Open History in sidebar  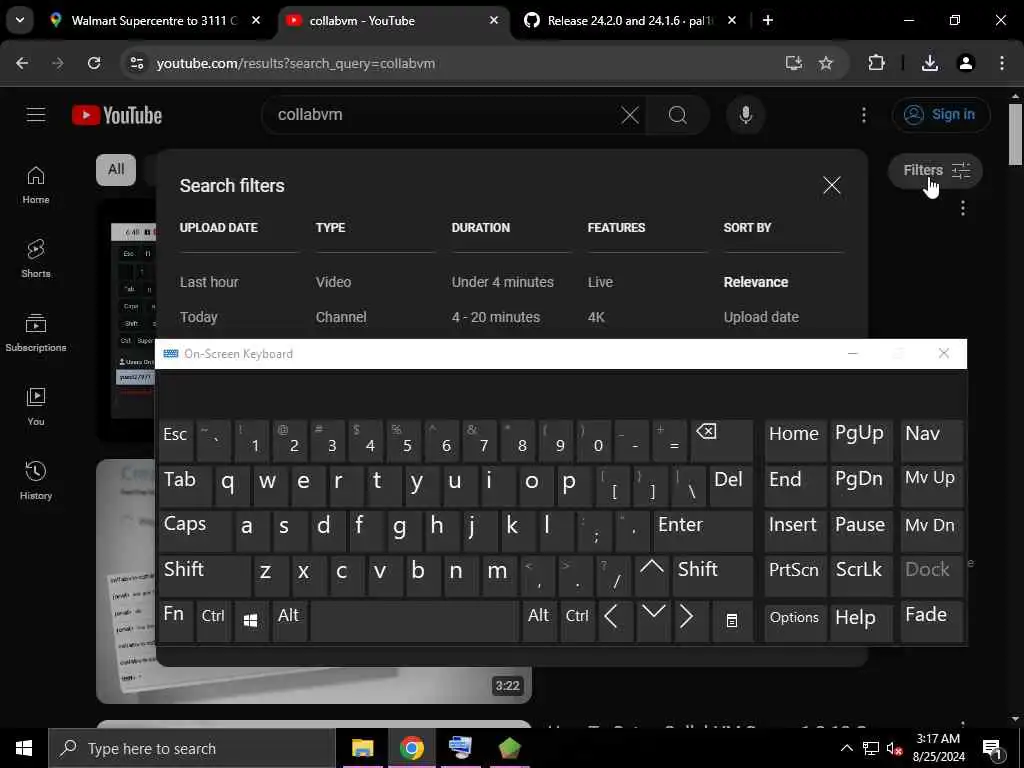pyautogui.click(x=36, y=480)
